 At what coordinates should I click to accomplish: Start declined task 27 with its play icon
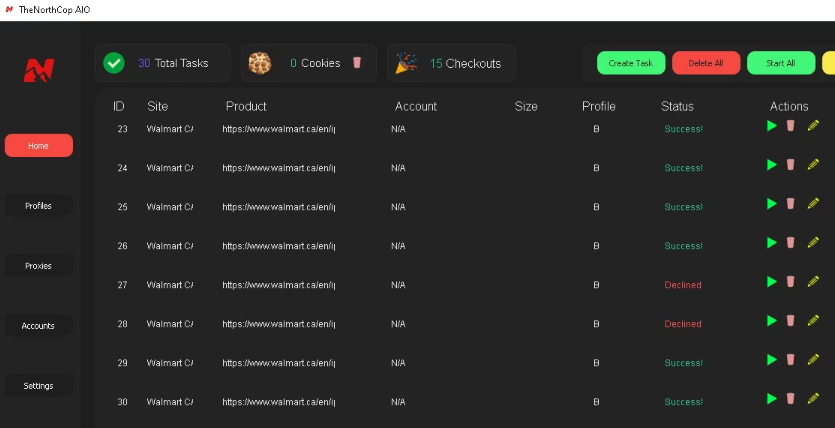pyautogui.click(x=772, y=282)
